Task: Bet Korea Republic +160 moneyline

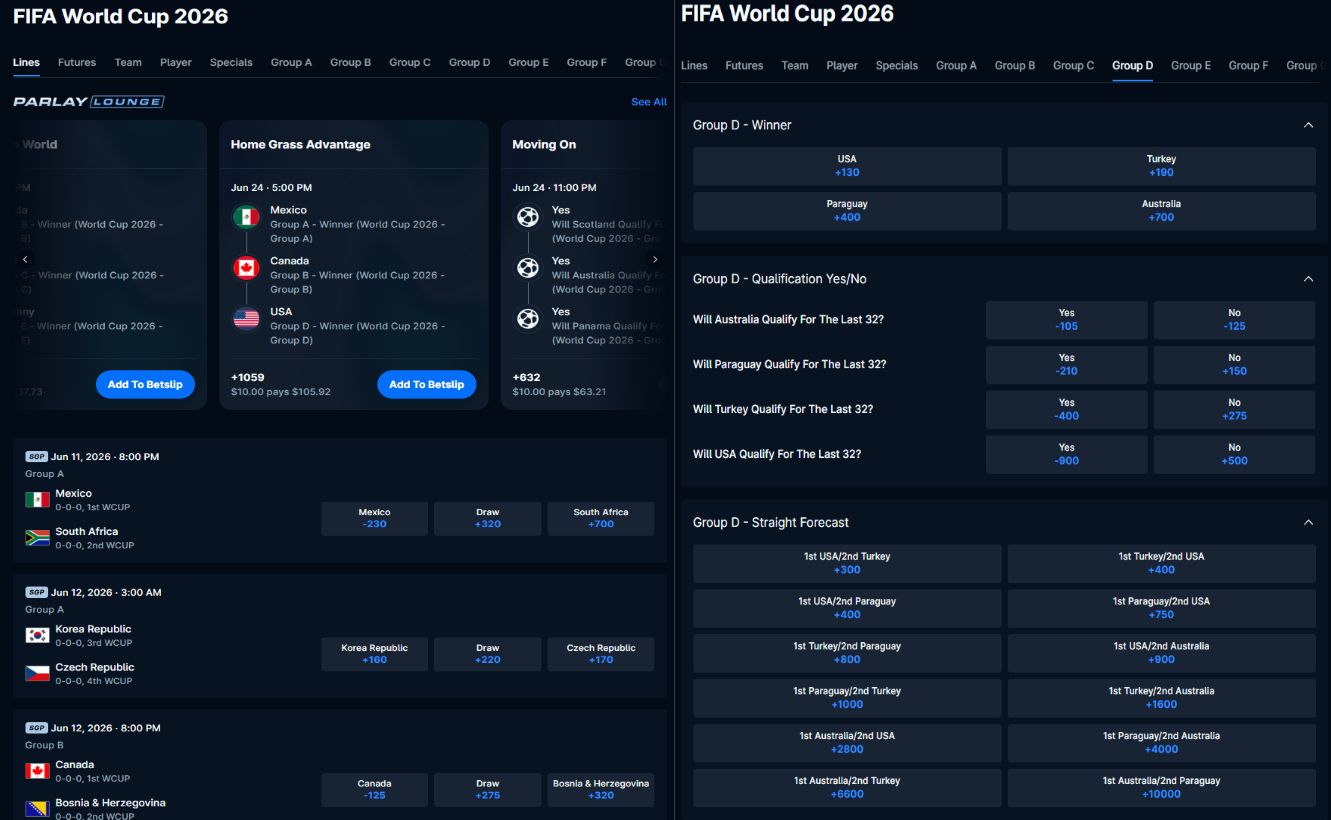Action: [x=374, y=654]
